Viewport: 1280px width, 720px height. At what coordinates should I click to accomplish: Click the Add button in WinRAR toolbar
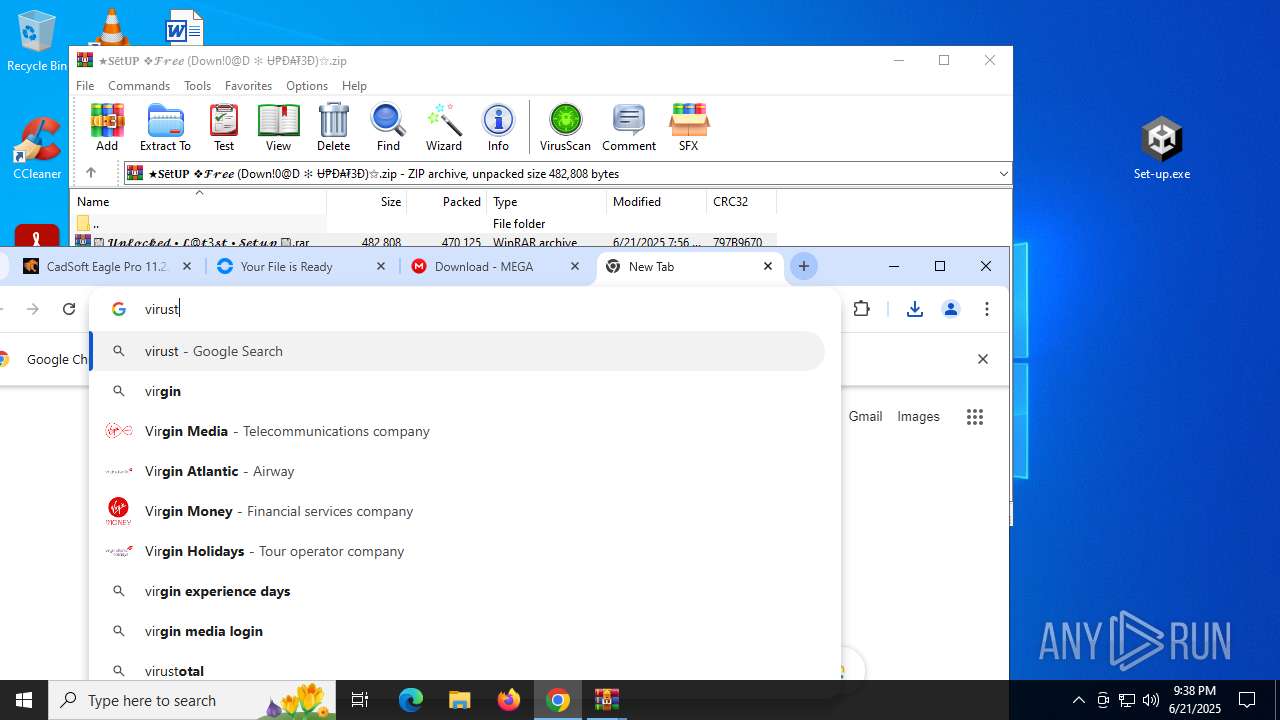tap(107, 127)
